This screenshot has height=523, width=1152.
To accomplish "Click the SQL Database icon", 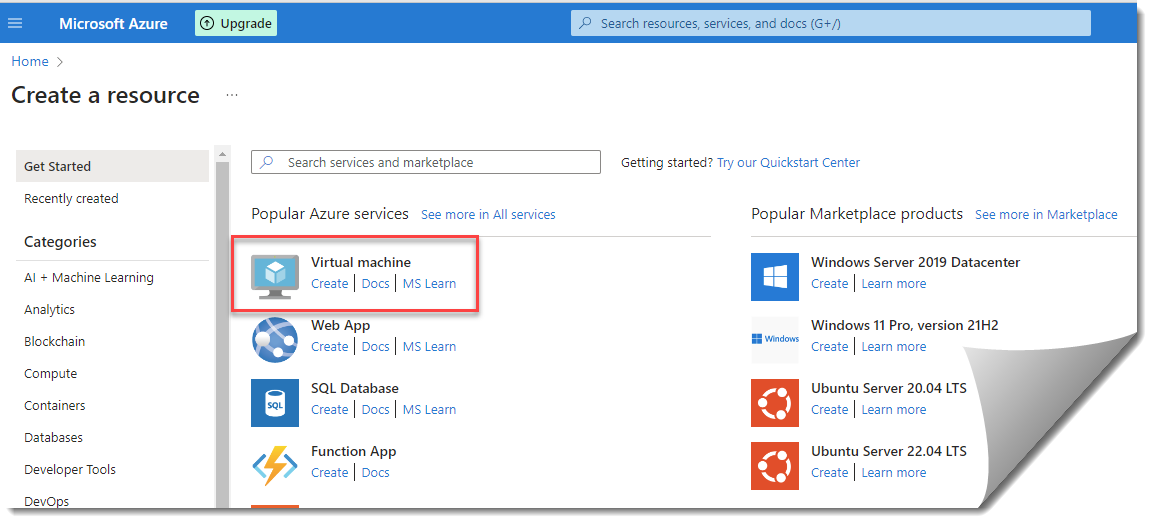I will [x=275, y=403].
